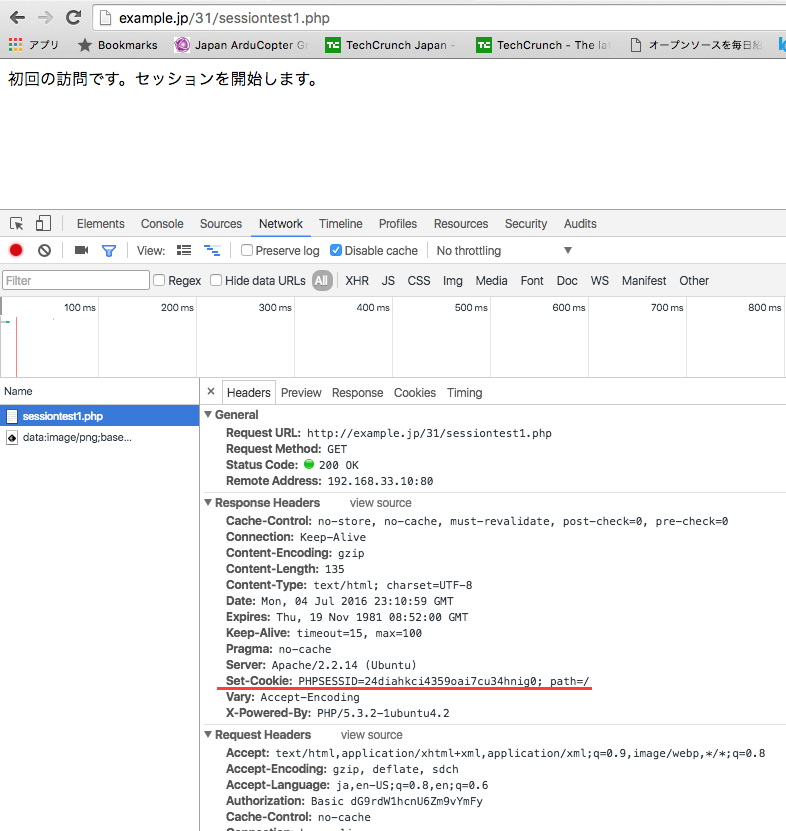Click view source beside Response Headers

pyautogui.click(x=381, y=502)
